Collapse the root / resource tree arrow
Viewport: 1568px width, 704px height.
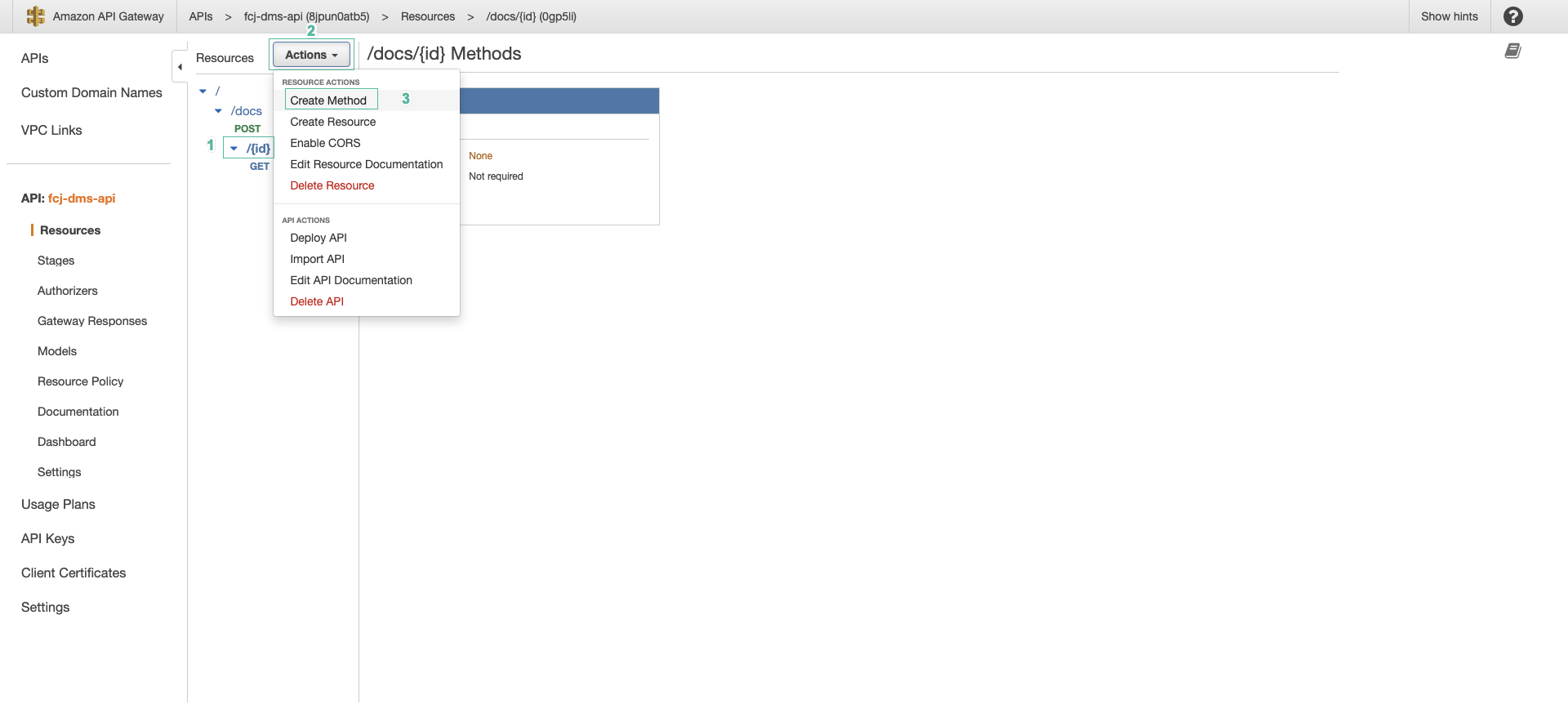[203, 91]
